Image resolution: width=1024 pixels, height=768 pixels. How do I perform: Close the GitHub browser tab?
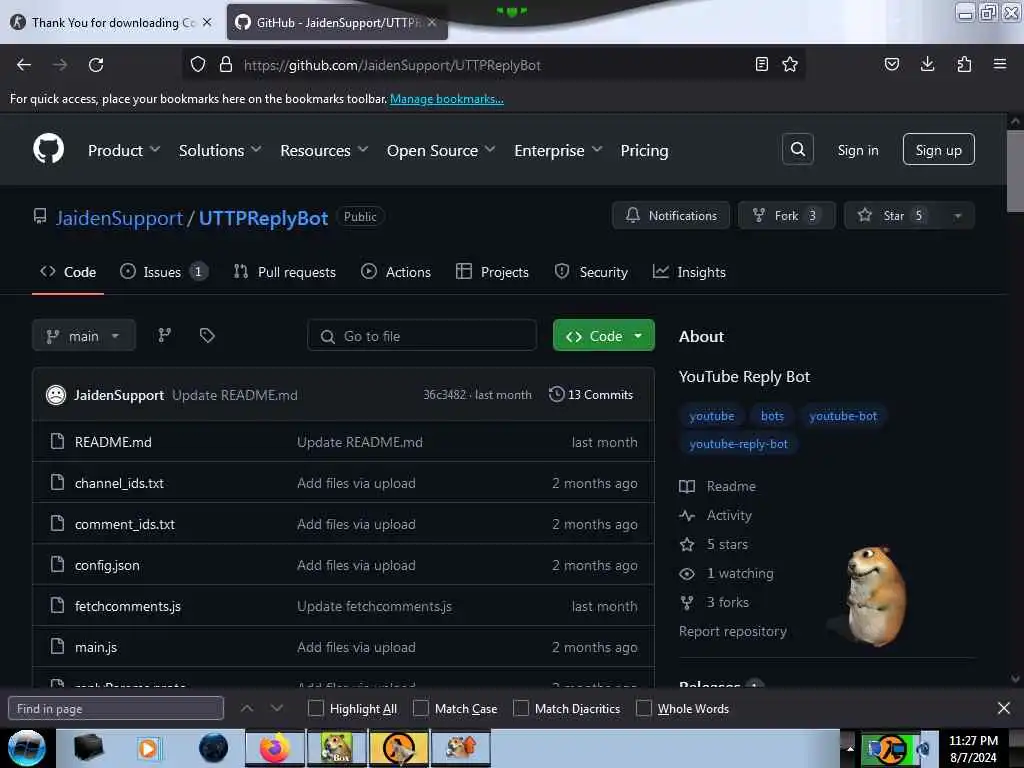point(432,22)
